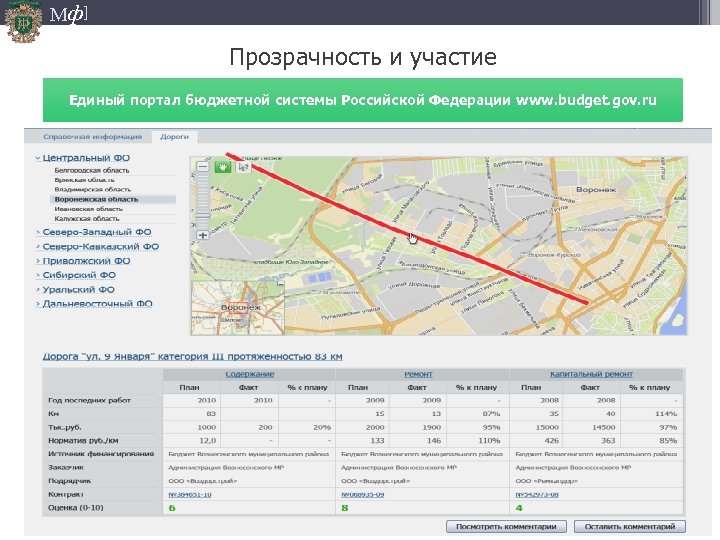
Task: Open the Дорога "ул. 9 Января" title link
Action: click(192, 356)
